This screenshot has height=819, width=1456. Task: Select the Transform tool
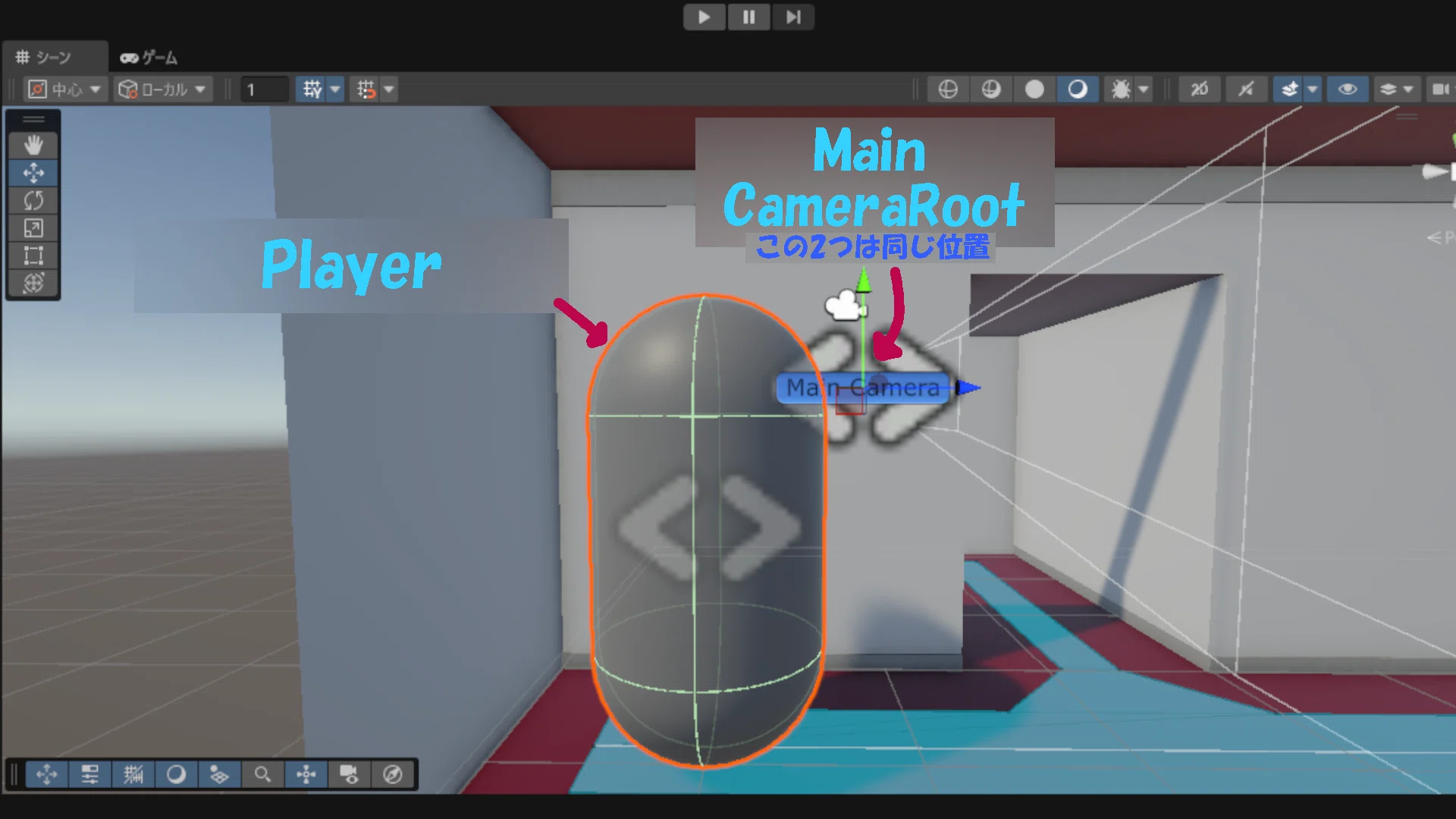33,283
